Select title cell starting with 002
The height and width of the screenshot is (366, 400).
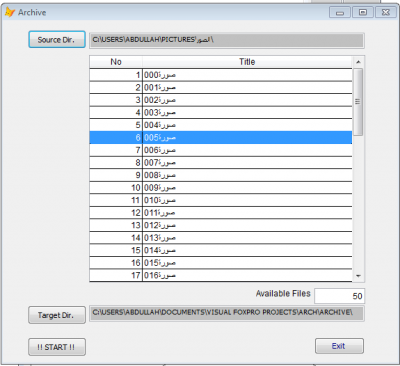pos(247,100)
